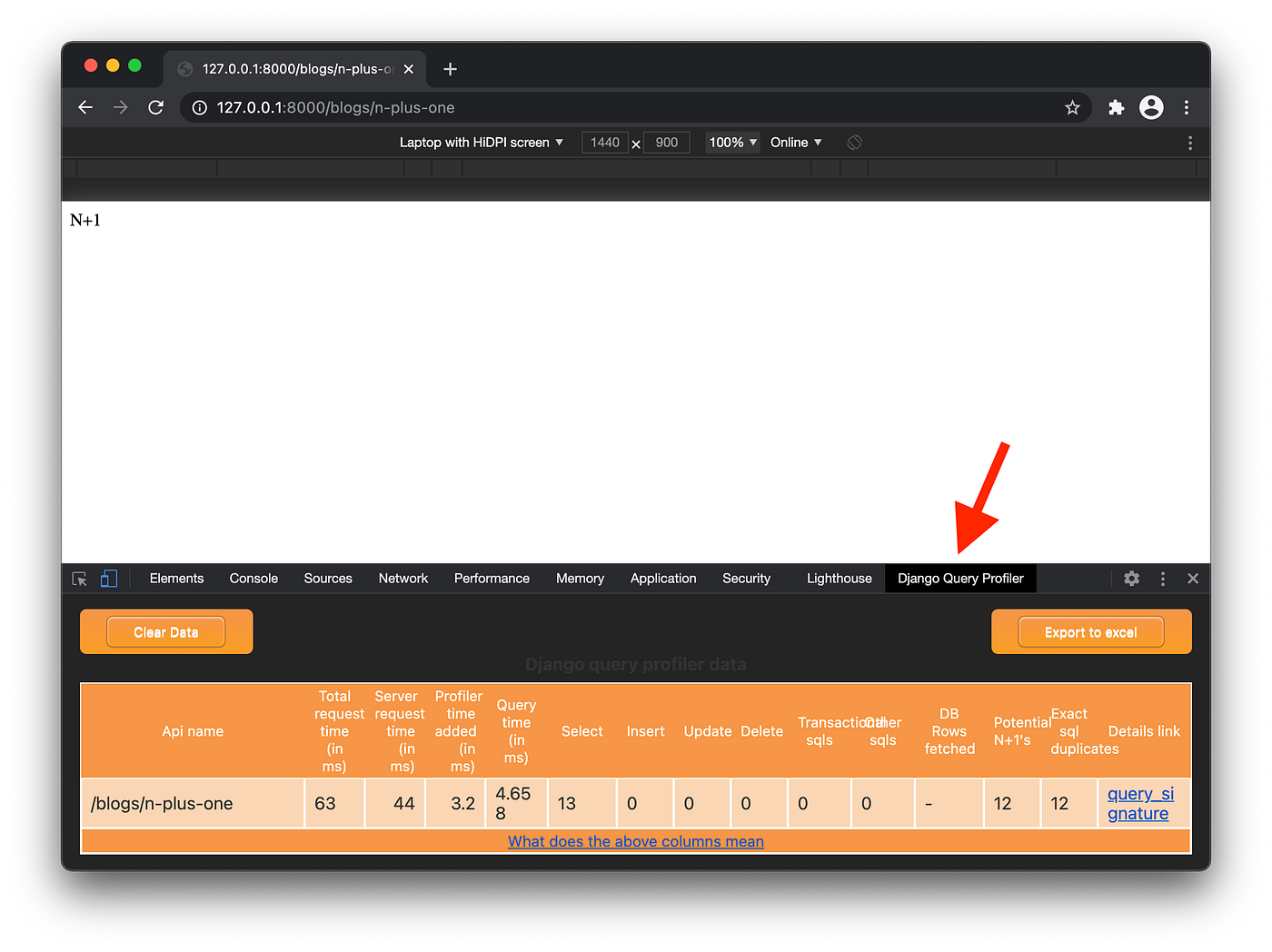
Task: Open the Chrome three-dot menu
Action: pos(1187,107)
